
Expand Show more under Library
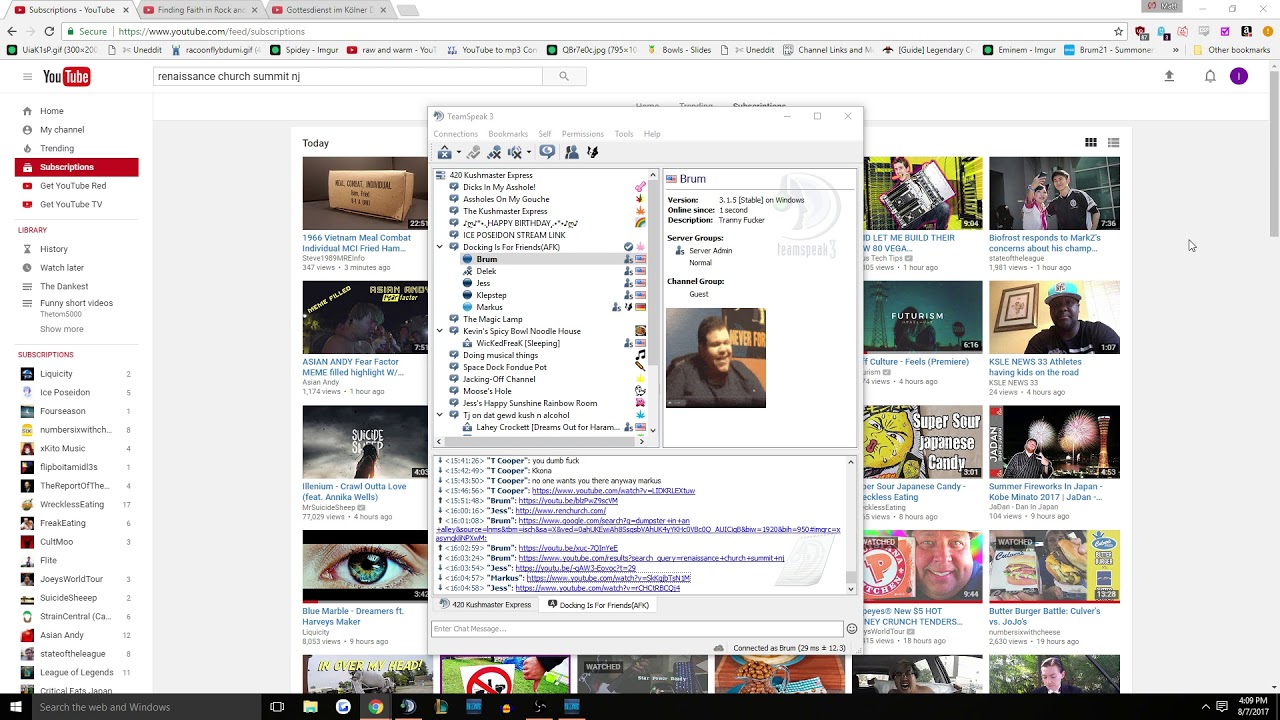[x=61, y=329]
